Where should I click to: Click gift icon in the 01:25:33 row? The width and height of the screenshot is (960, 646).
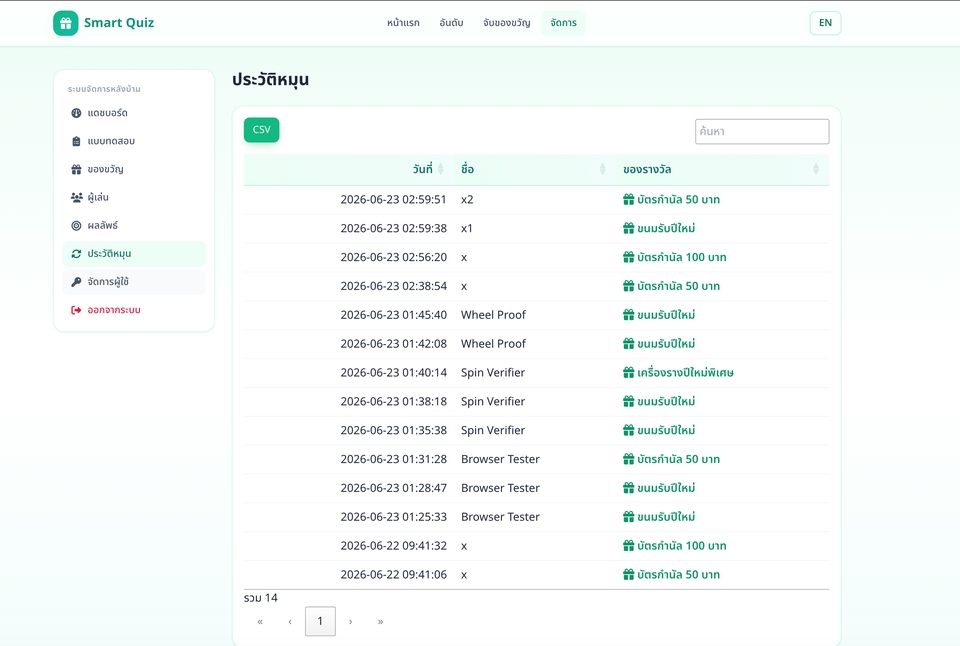628,516
